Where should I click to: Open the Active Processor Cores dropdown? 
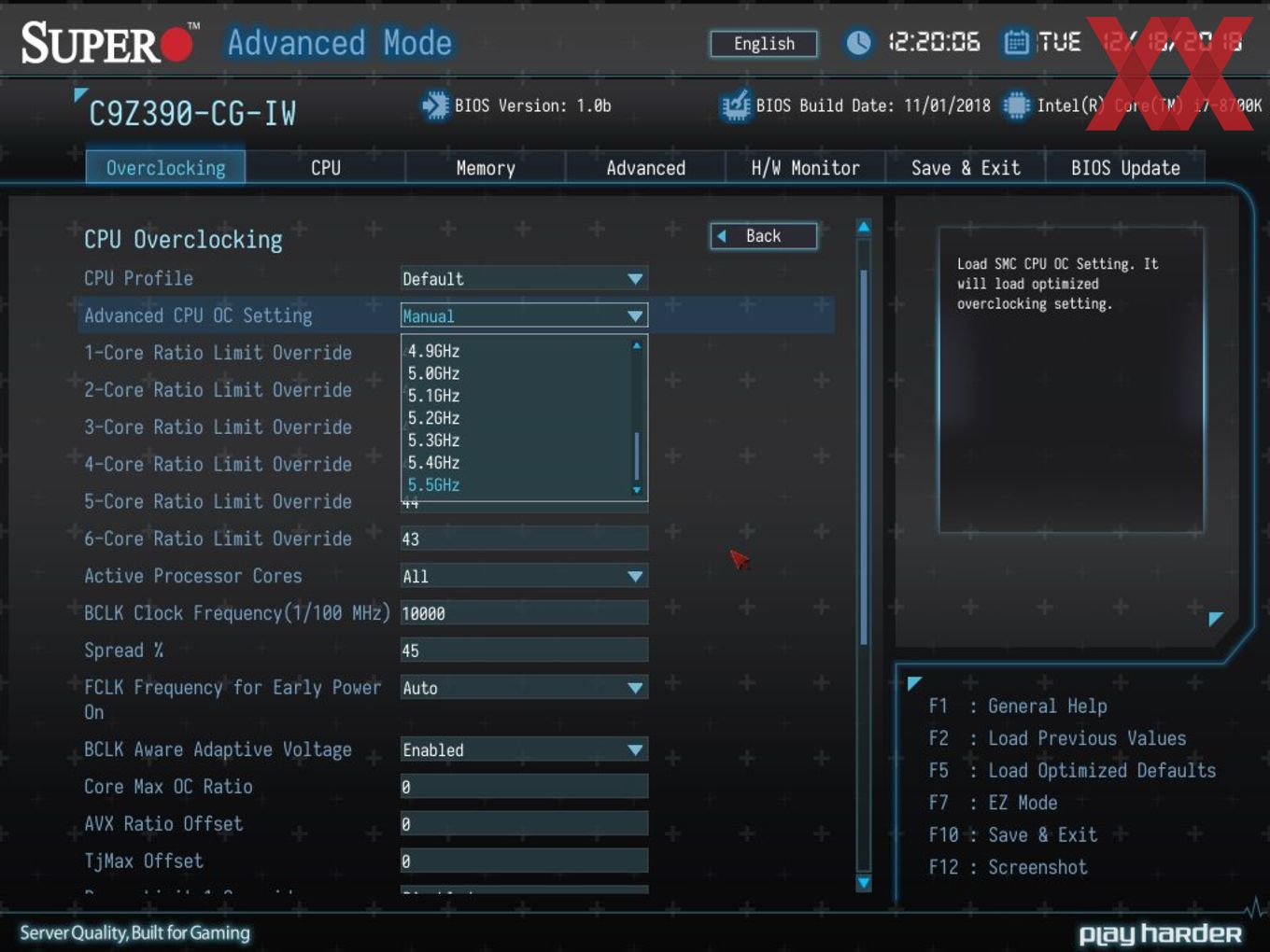click(x=524, y=577)
